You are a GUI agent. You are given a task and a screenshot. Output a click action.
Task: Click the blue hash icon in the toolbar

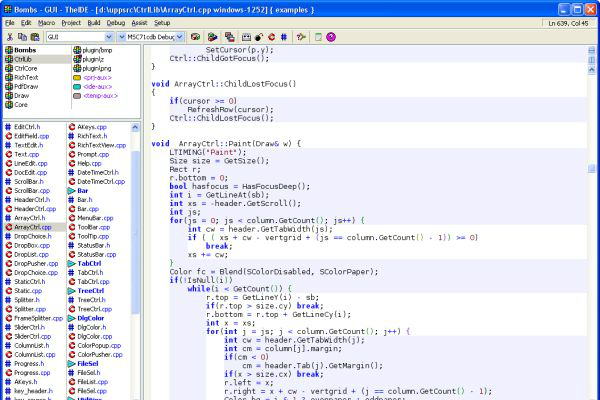click(284, 37)
